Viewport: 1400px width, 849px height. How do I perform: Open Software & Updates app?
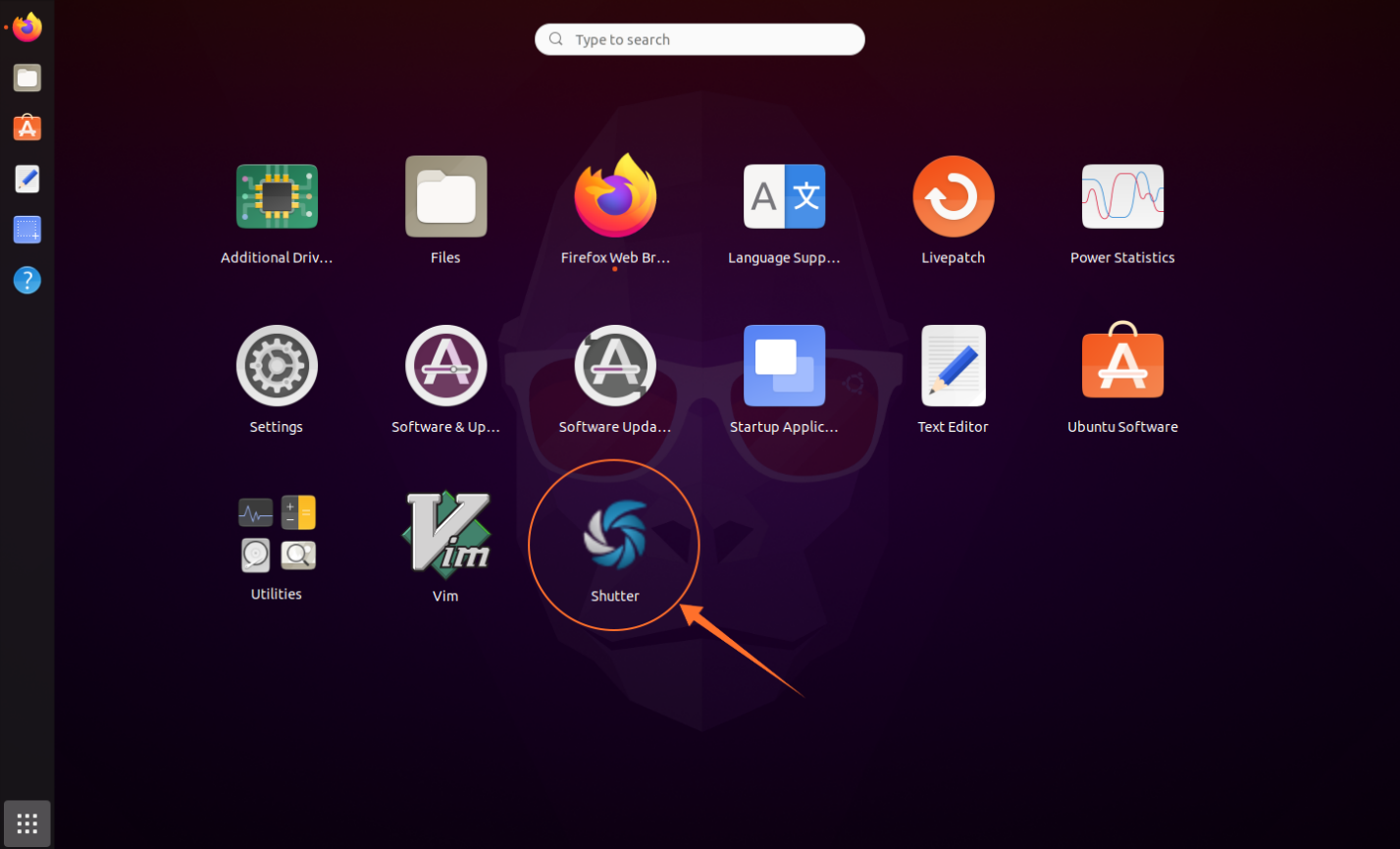pyautogui.click(x=446, y=365)
